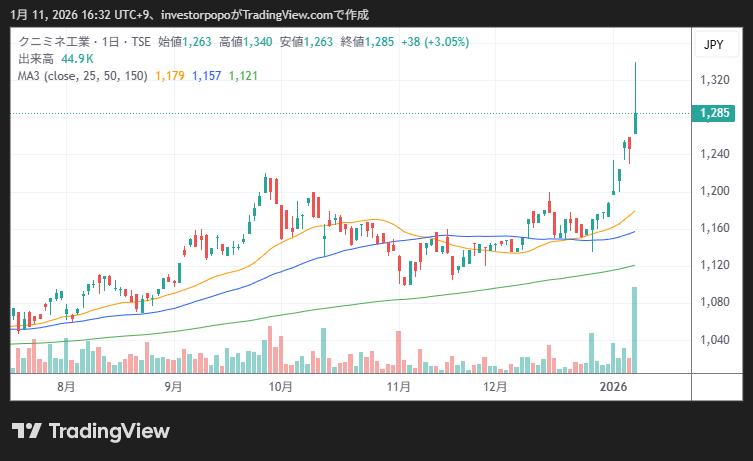Click the TradingView wordmark text at bottom

[110, 431]
